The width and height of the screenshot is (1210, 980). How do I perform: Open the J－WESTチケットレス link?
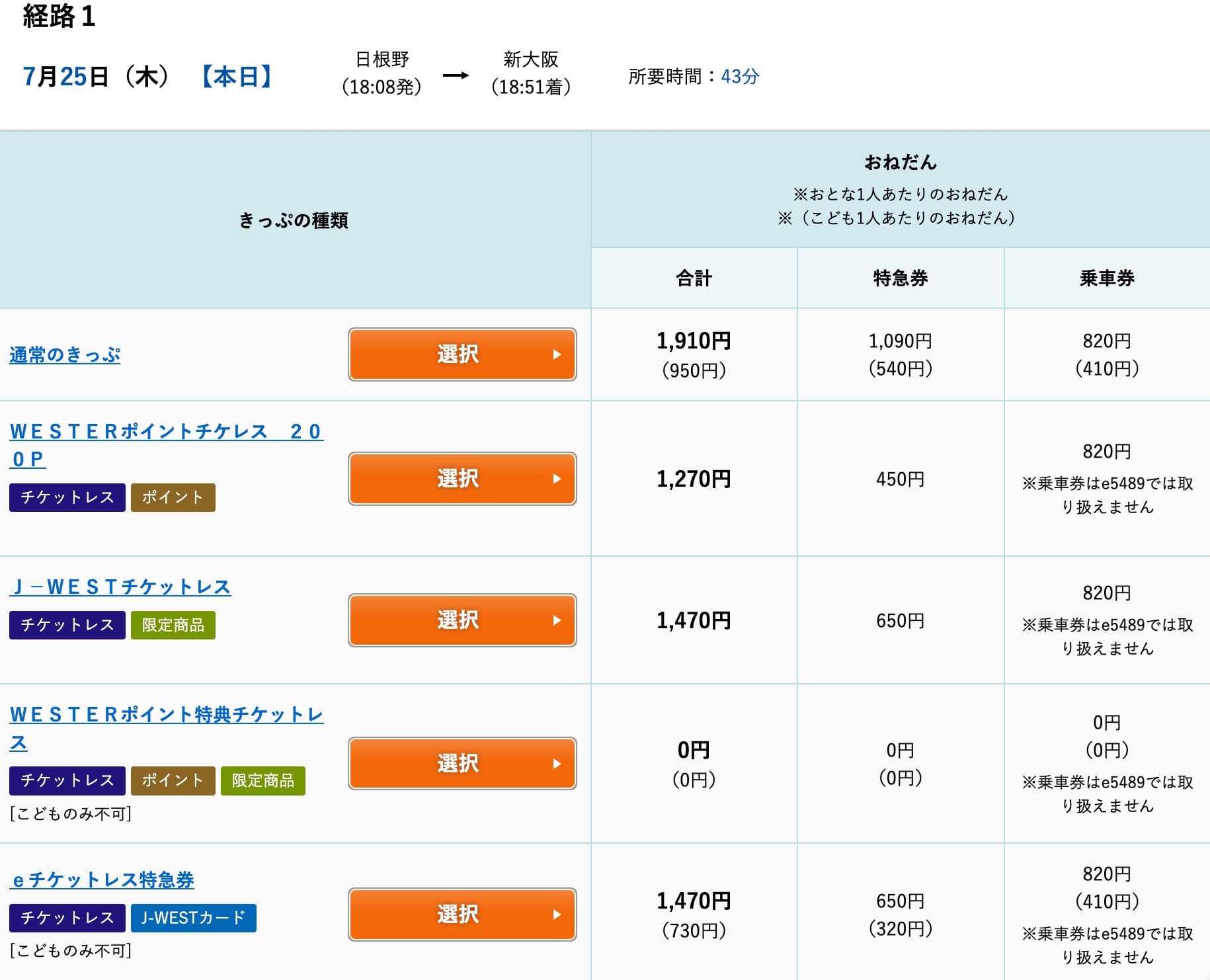120,587
